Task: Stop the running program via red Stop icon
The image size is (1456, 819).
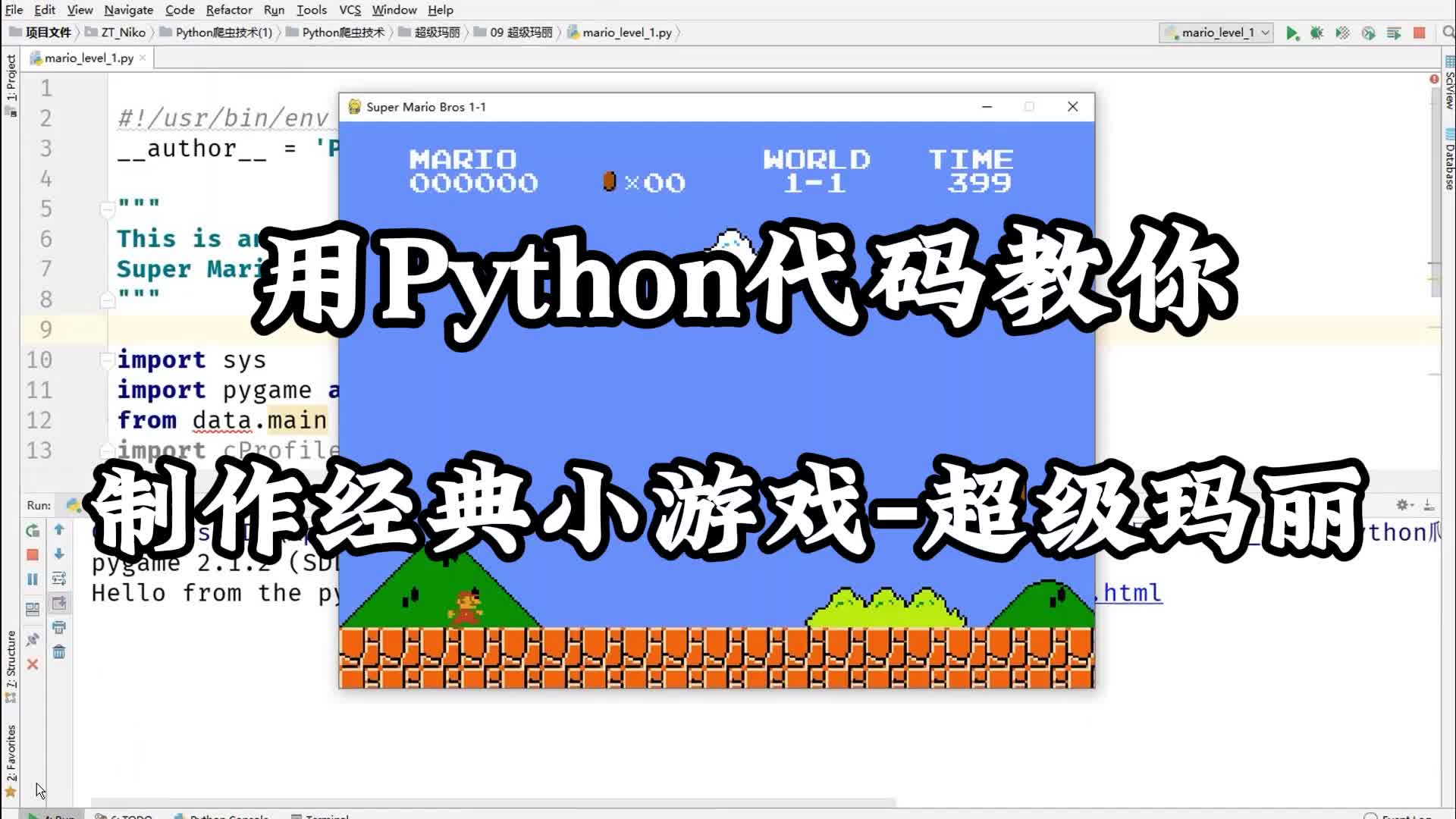Action: (1420, 33)
